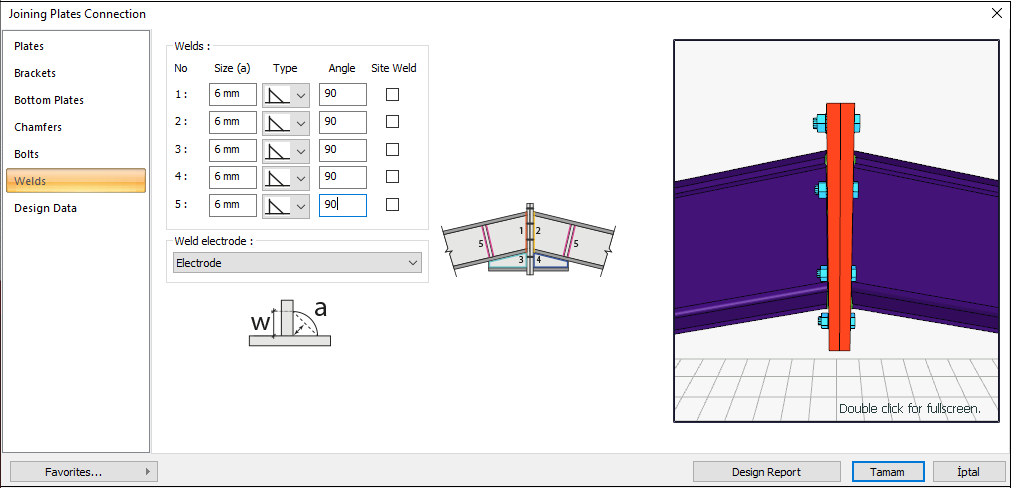Click the Size field for weld 1

[x=233, y=94]
